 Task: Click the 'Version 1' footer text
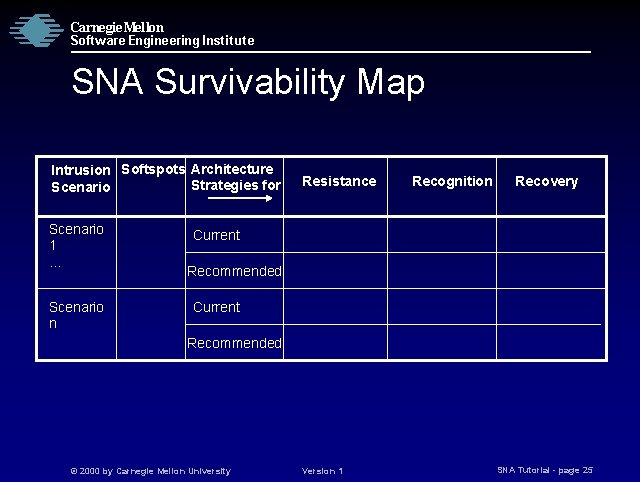(x=322, y=471)
